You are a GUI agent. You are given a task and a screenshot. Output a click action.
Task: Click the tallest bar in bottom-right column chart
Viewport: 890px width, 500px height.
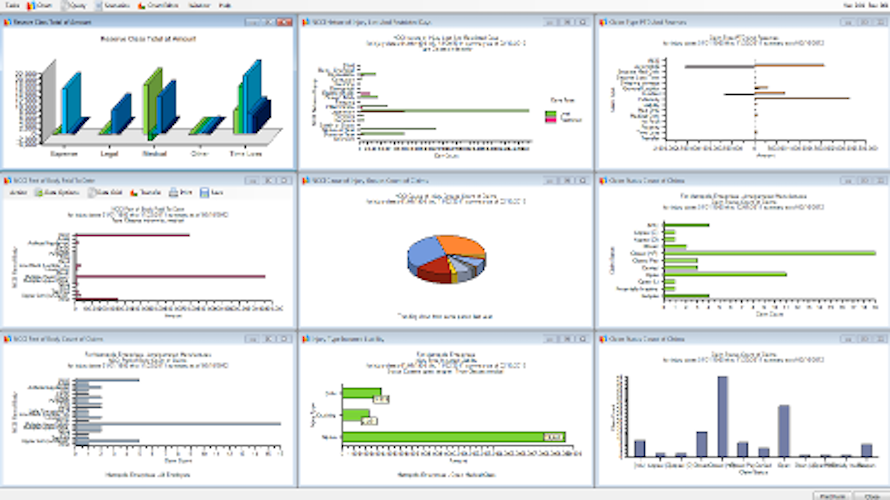723,417
